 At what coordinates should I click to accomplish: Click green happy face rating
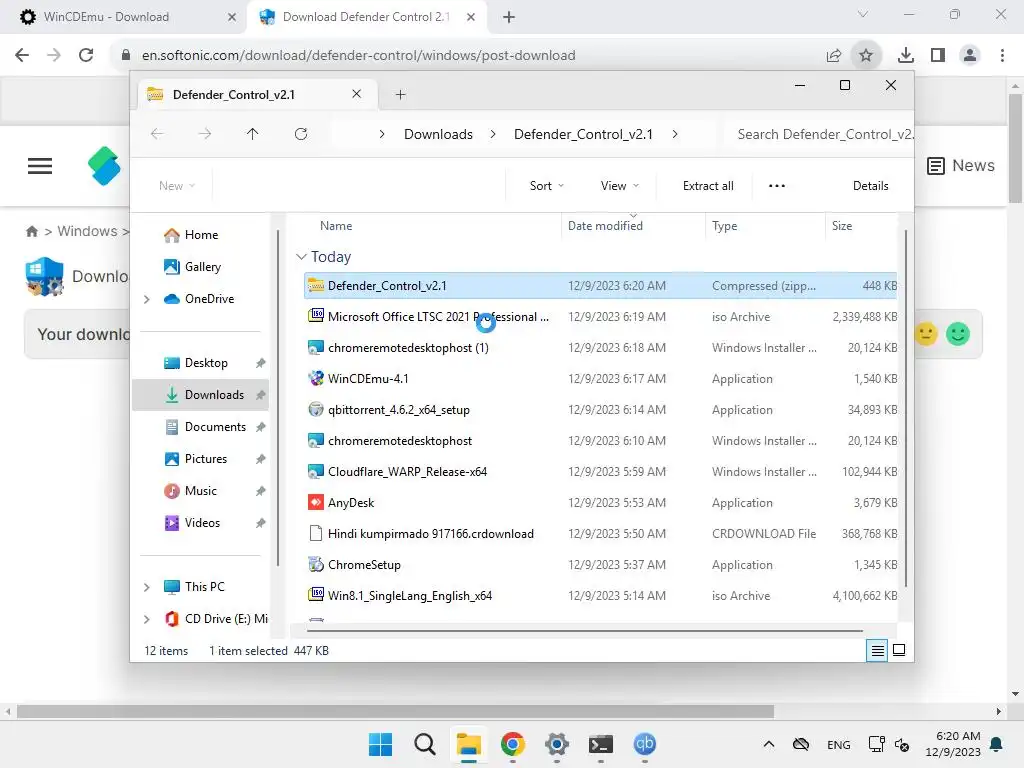[958, 334]
